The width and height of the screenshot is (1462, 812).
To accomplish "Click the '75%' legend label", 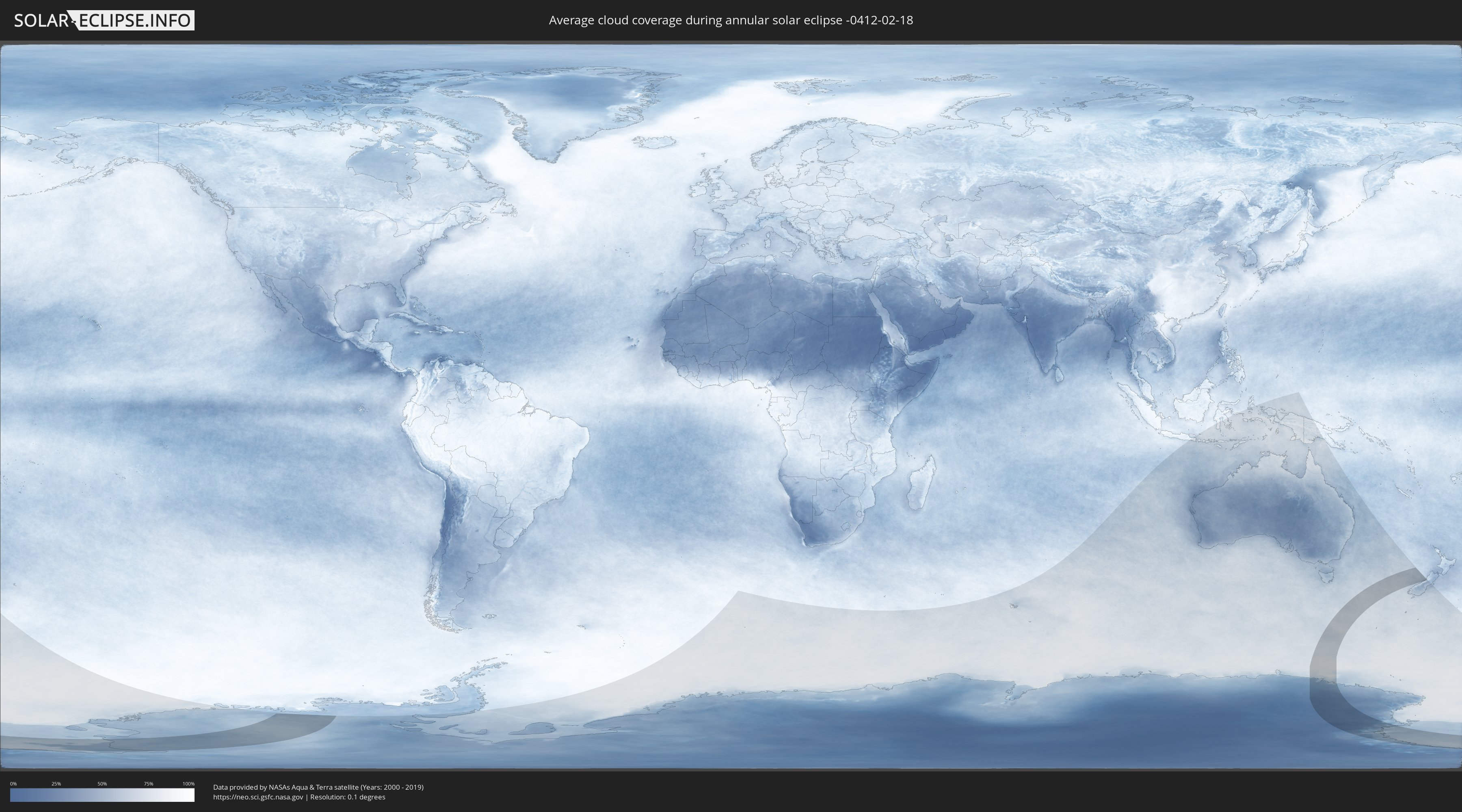I will 148,784.
